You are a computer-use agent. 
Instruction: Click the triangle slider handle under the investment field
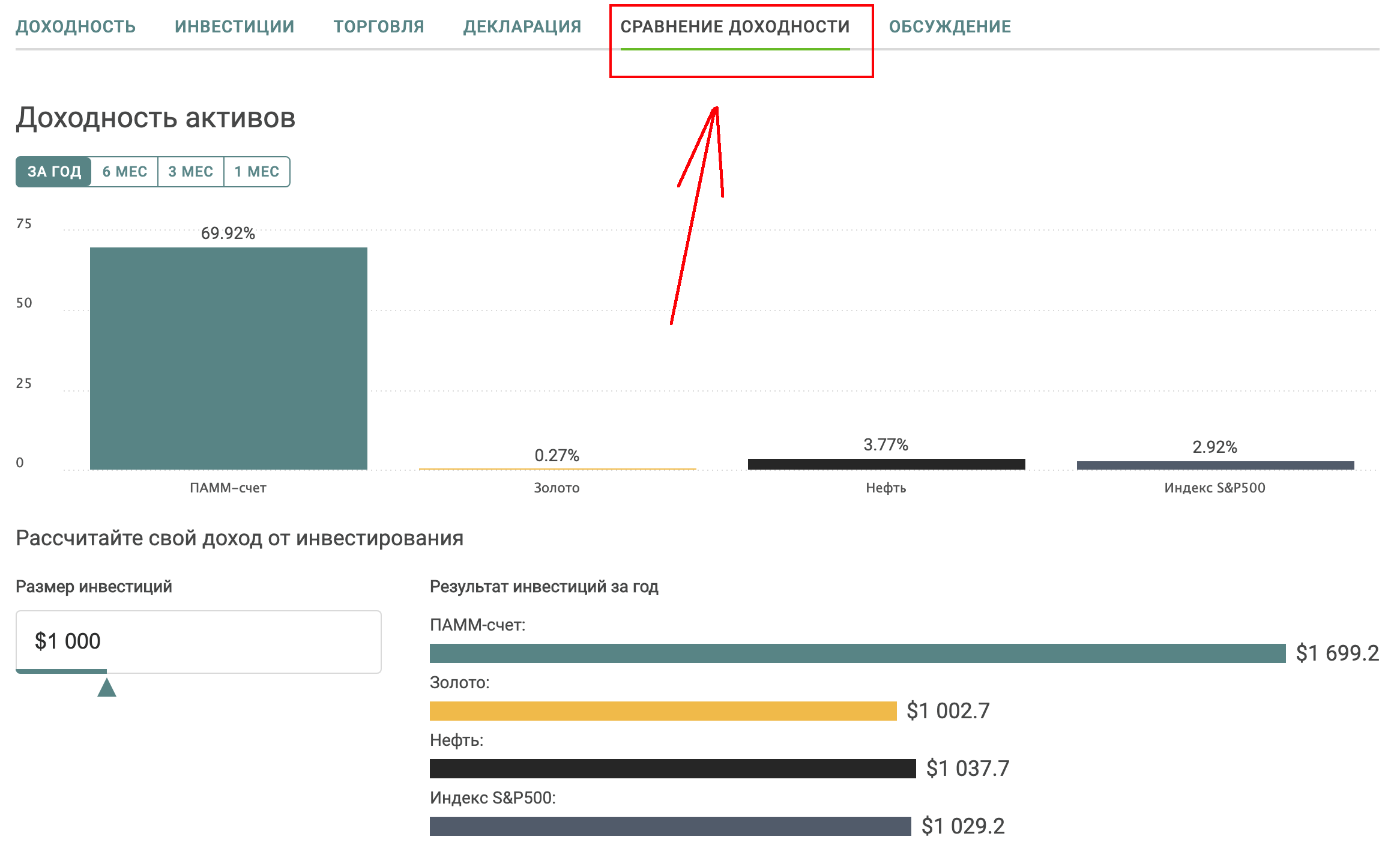(107, 688)
